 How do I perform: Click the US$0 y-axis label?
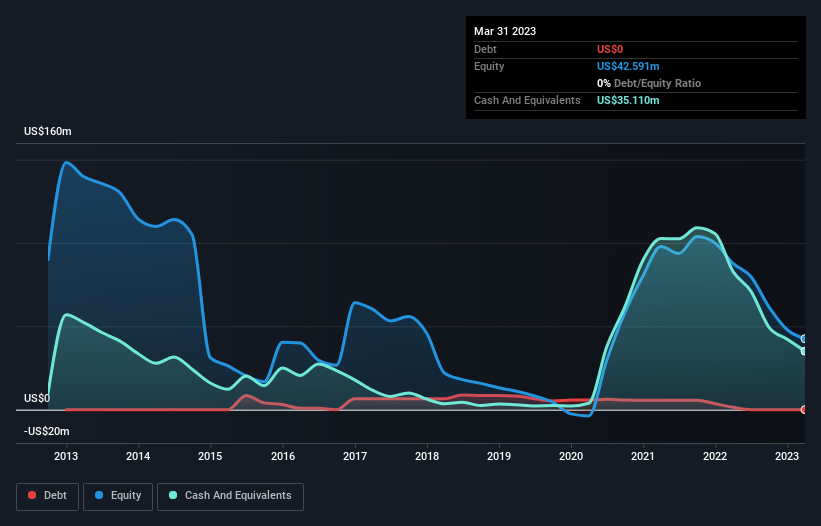[x=37, y=398]
